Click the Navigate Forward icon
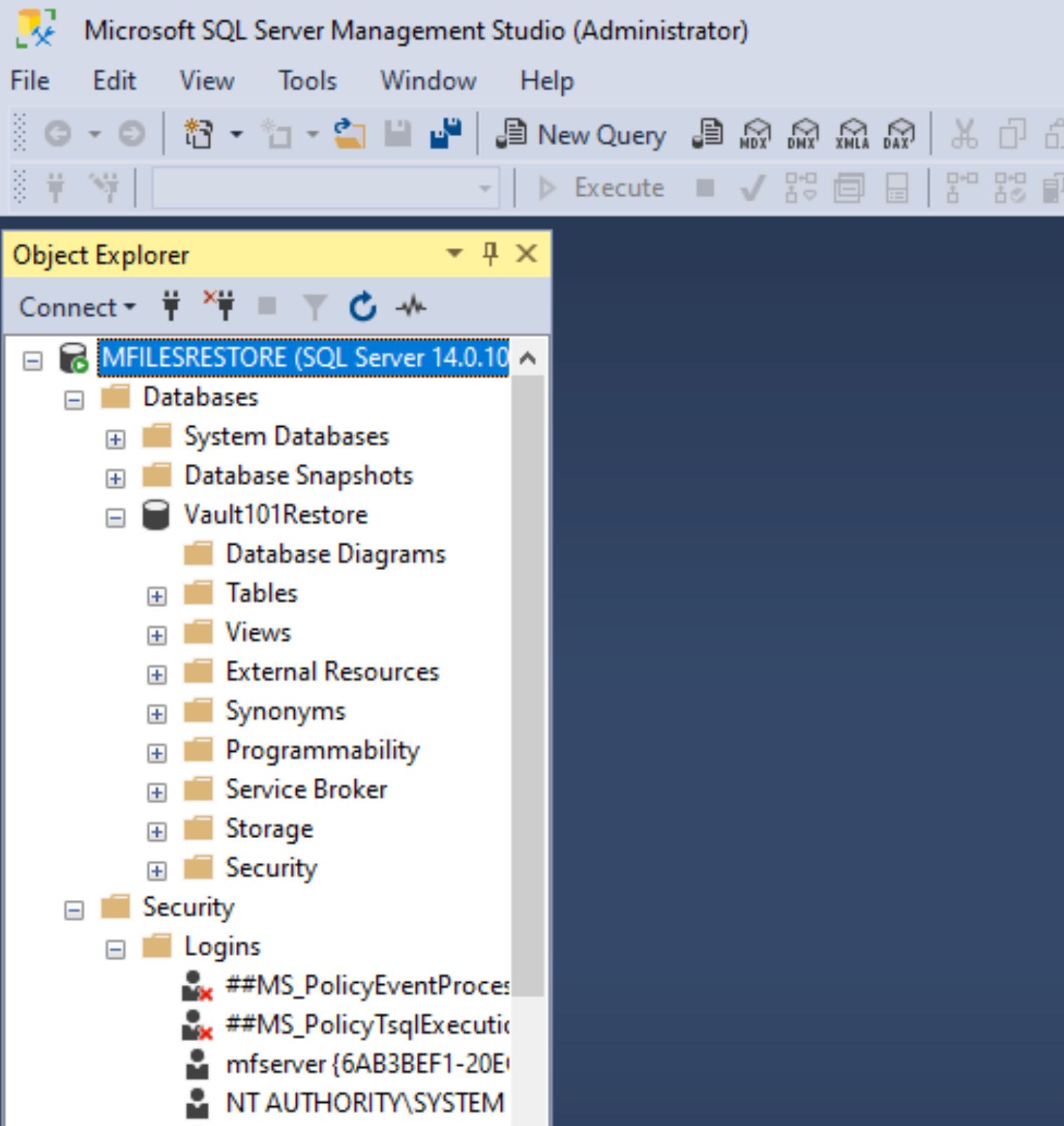 [x=131, y=133]
